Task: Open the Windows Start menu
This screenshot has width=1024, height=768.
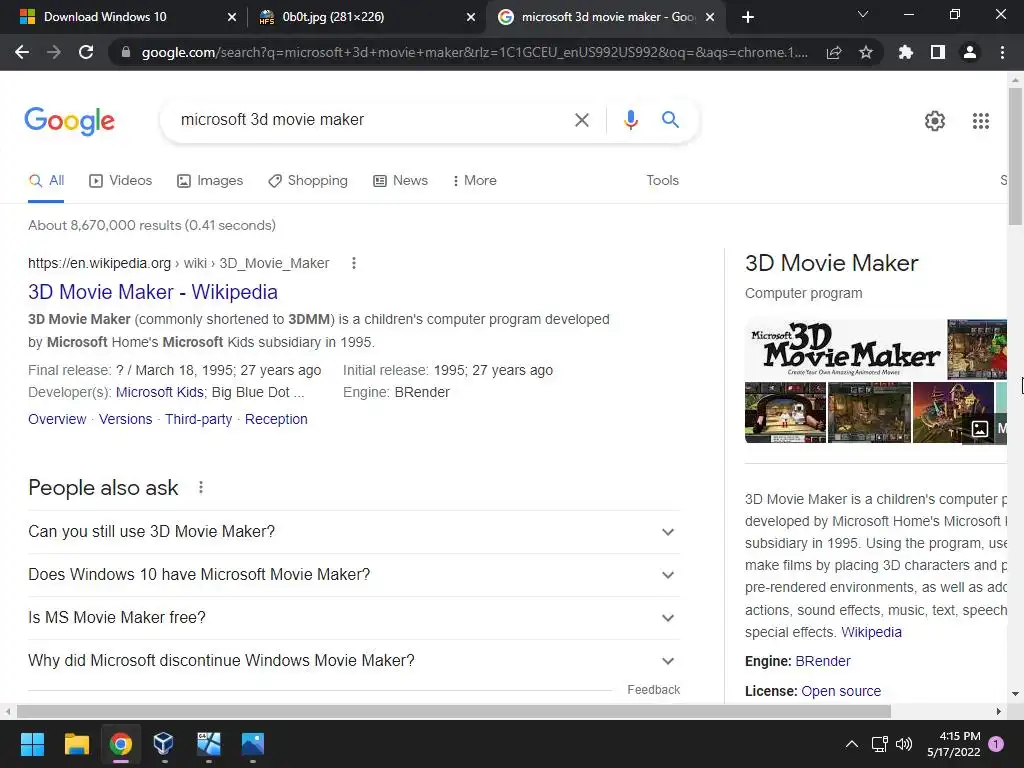Action: (32, 744)
